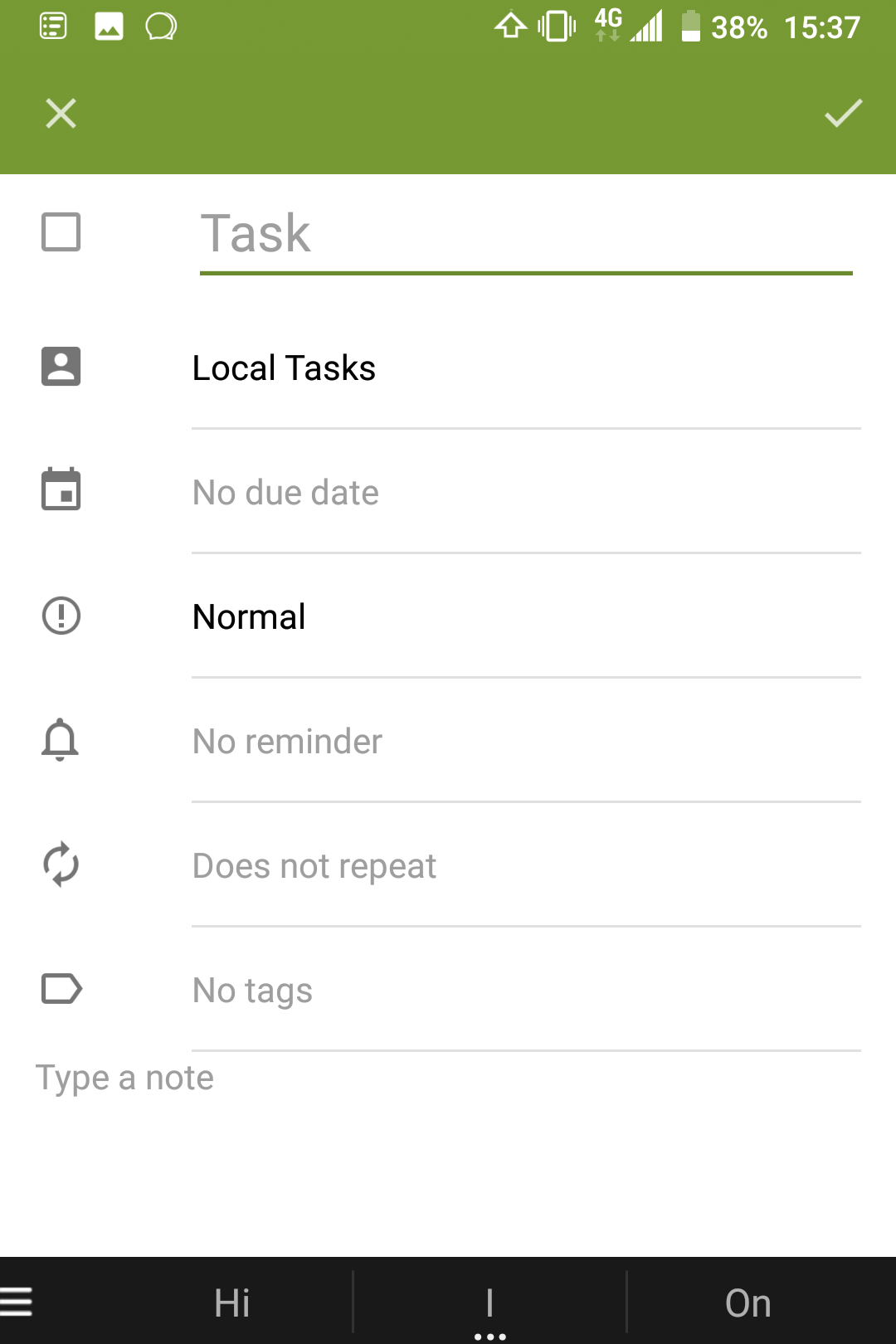Tick the task completion checkbox
Viewport: 896px width, 1344px height.
tap(61, 231)
